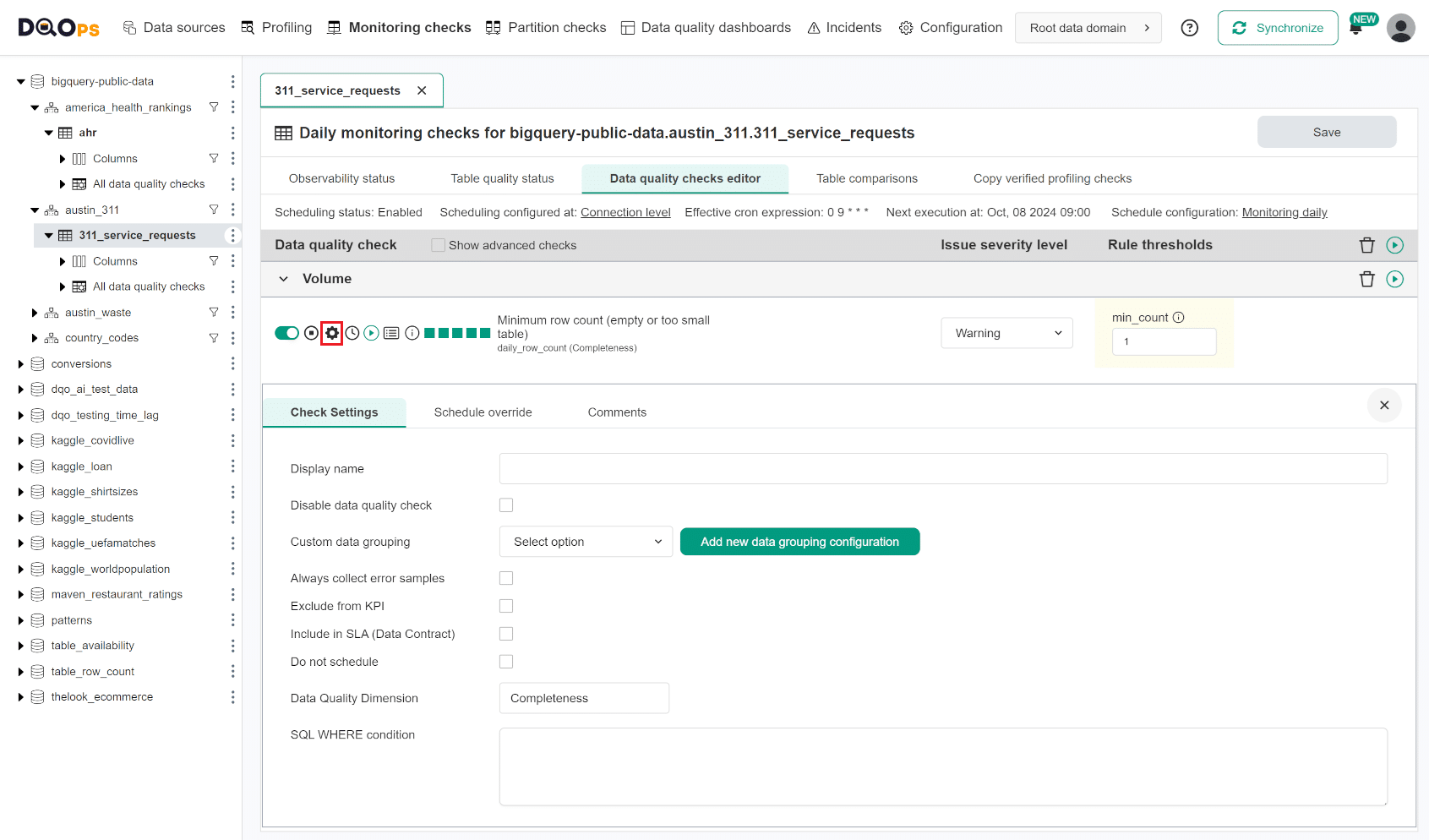Switch to Comments tab
Viewport: 1429px width, 840px height.
pos(617,412)
